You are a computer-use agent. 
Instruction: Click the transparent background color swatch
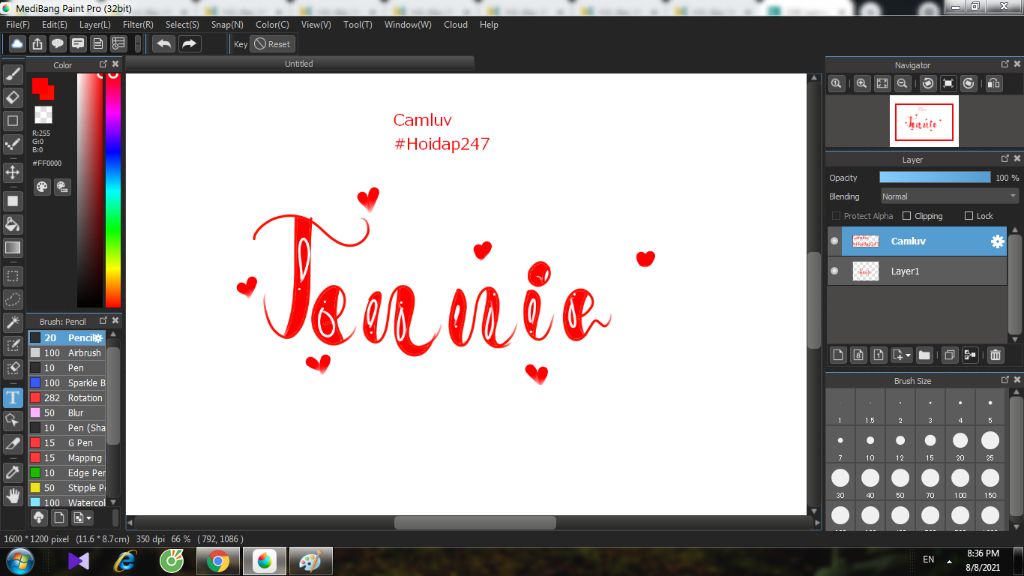pos(43,115)
